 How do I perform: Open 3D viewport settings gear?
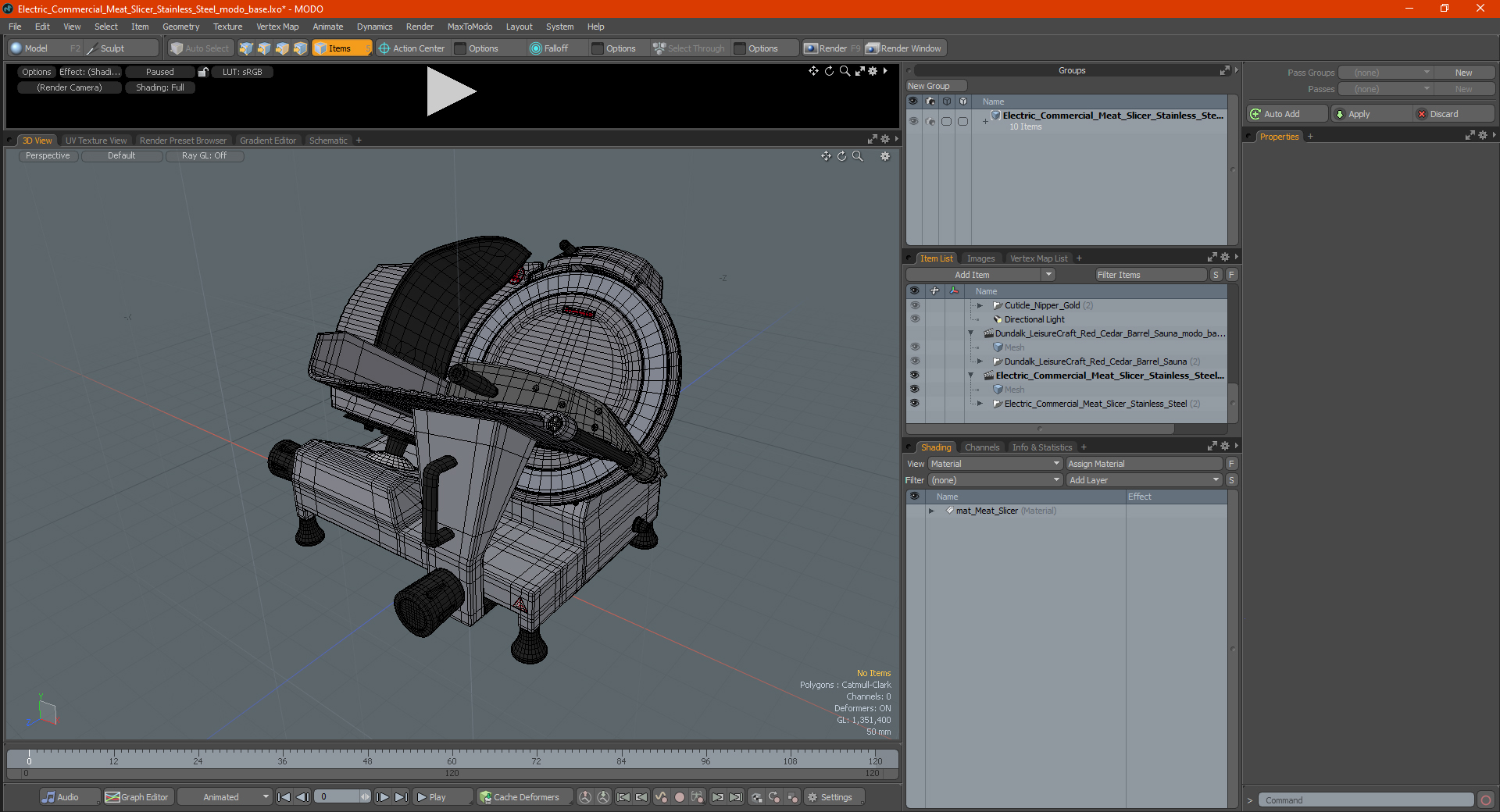[885, 156]
